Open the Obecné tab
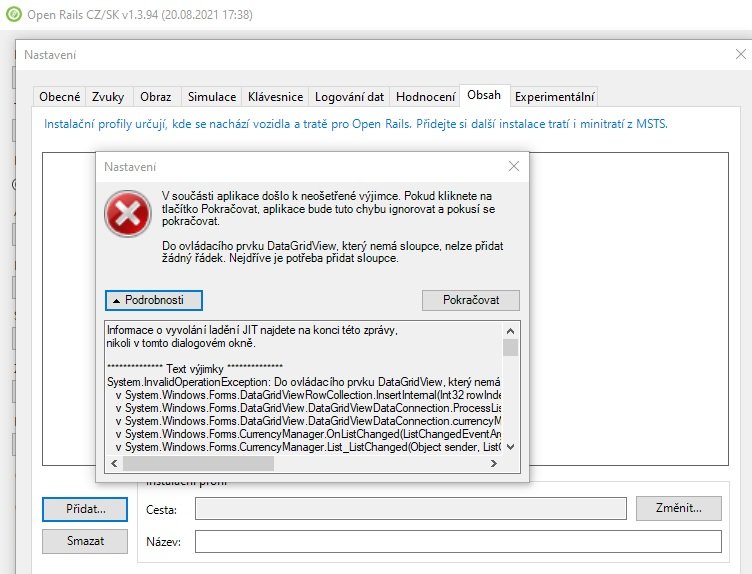752x574 pixels. (x=59, y=97)
